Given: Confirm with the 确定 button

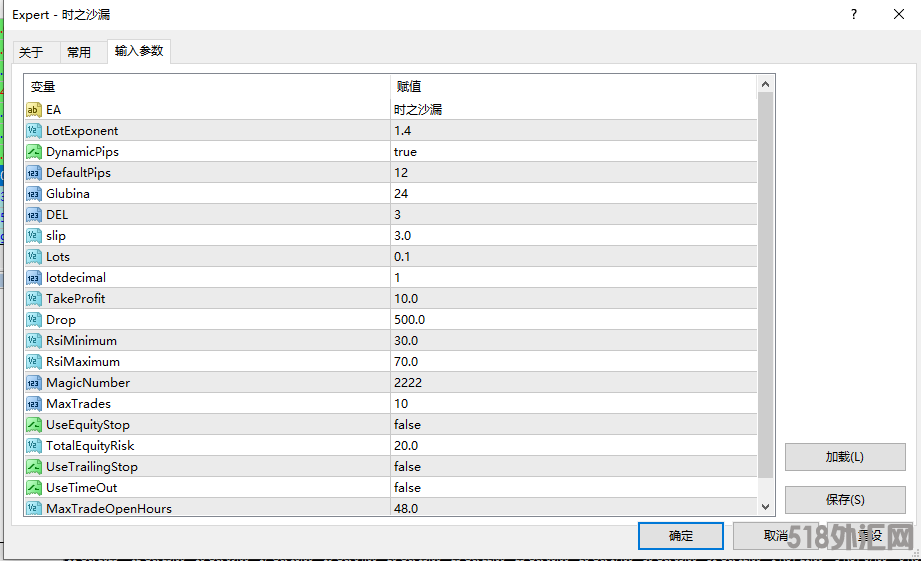Looking at the screenshot, I should coord(680,536).
